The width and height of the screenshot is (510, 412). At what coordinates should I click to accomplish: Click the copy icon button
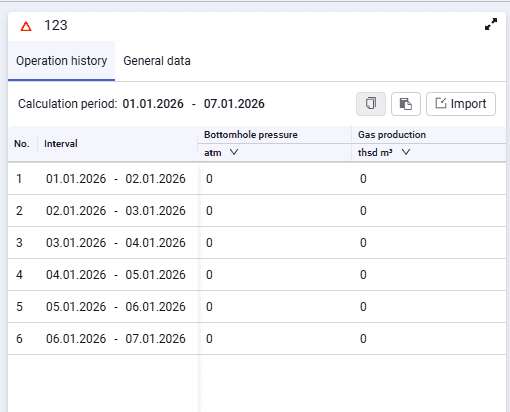click(371, 104)
